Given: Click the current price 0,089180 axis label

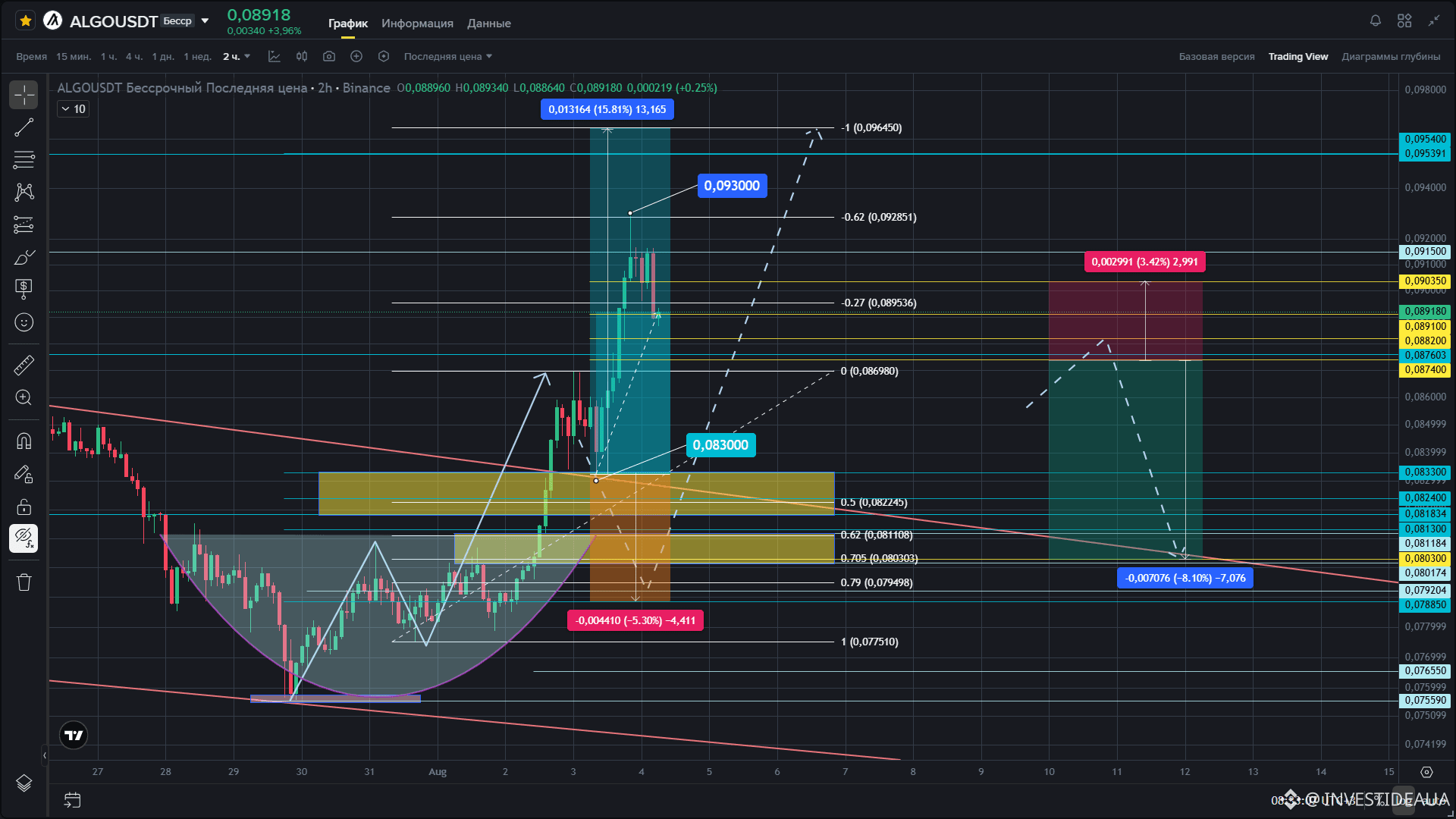Looking at the screenshot, I should pyautogui.click(x=1425, y=312).
